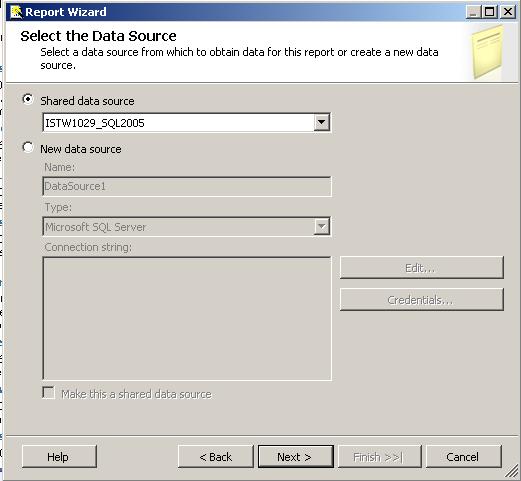
Task: Click the yellow notepad wizard graphic
Action: click(488, 53)
